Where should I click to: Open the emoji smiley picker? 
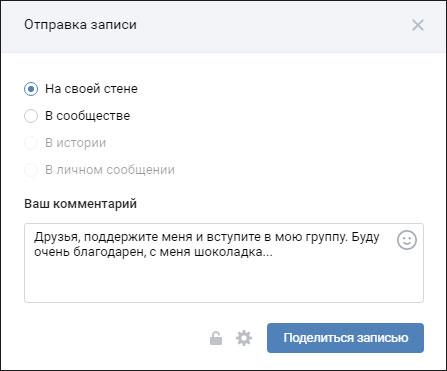(x=407, y=240)
